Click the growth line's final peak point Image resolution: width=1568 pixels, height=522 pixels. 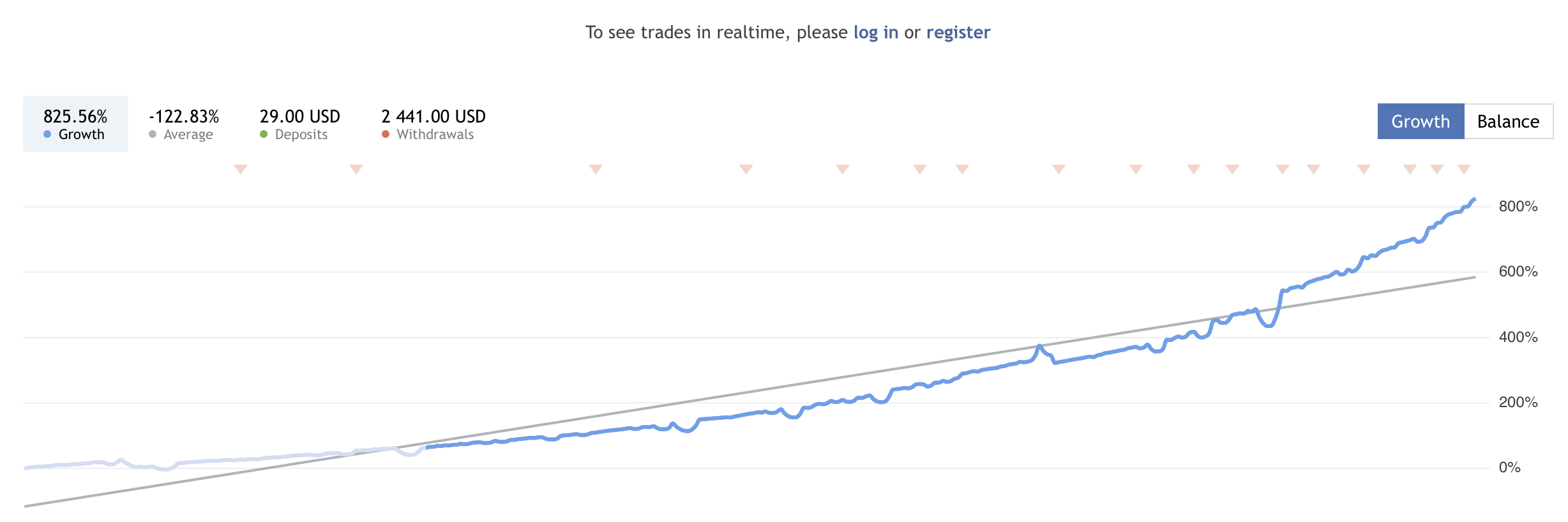pos(1474,199)
